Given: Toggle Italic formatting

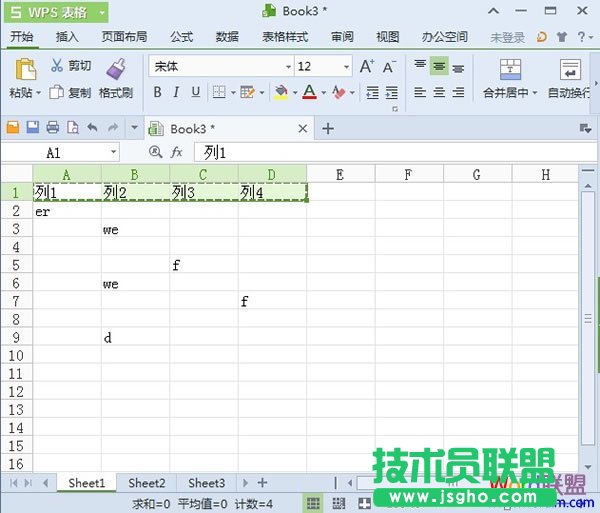Looking at the screenshot, I should (x=176, y=92).
